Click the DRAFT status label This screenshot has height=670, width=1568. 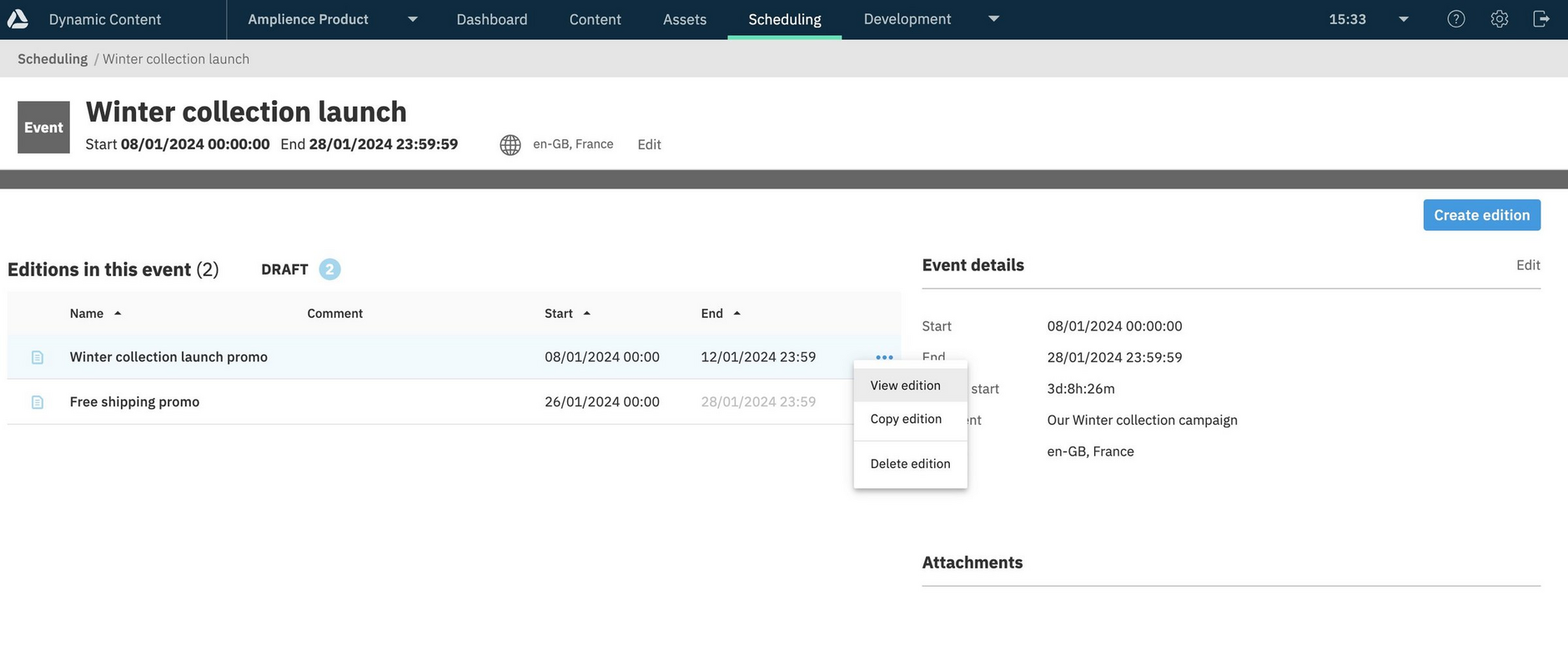pyautogui.click(x=284, y=270)
